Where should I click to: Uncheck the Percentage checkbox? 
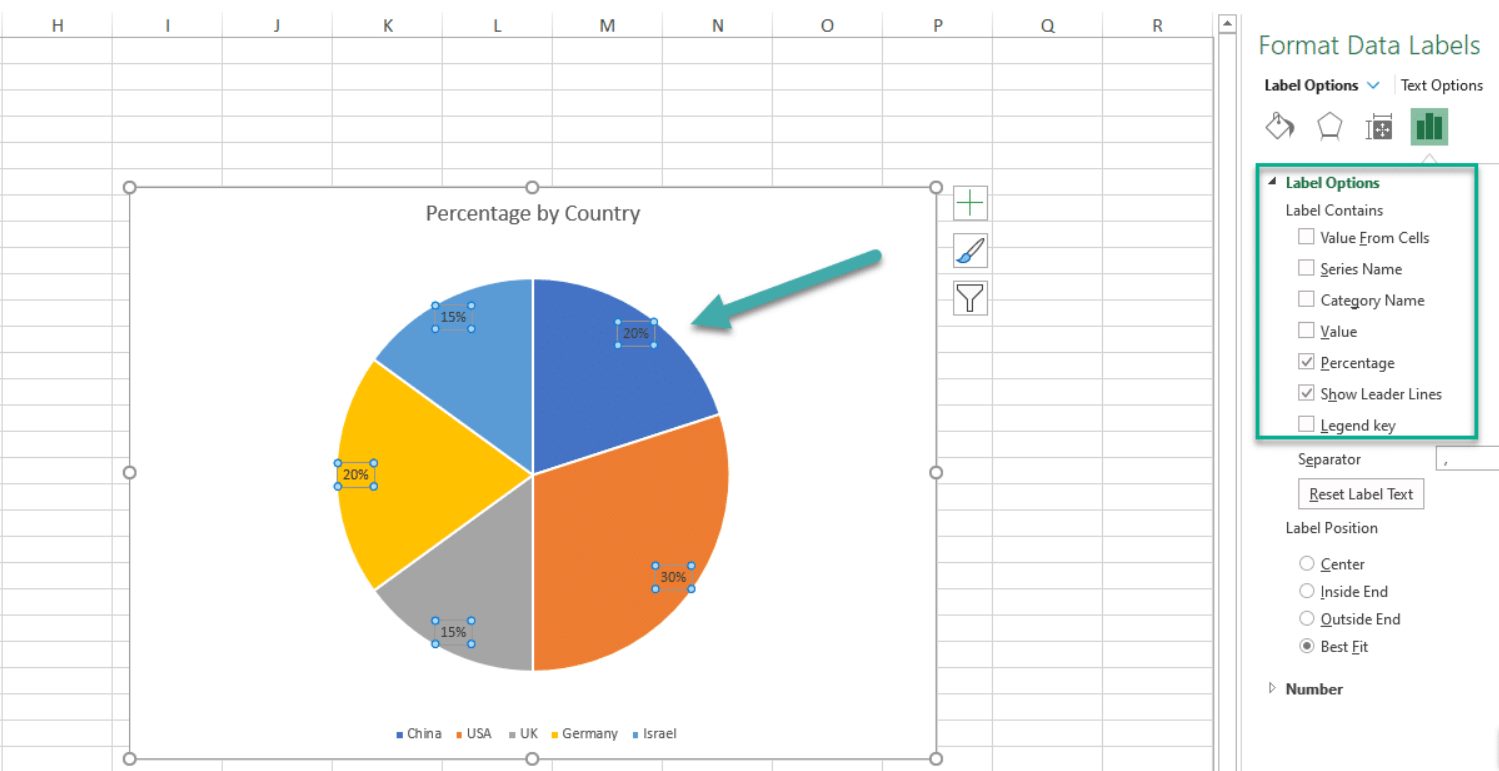click(1306, 362)
